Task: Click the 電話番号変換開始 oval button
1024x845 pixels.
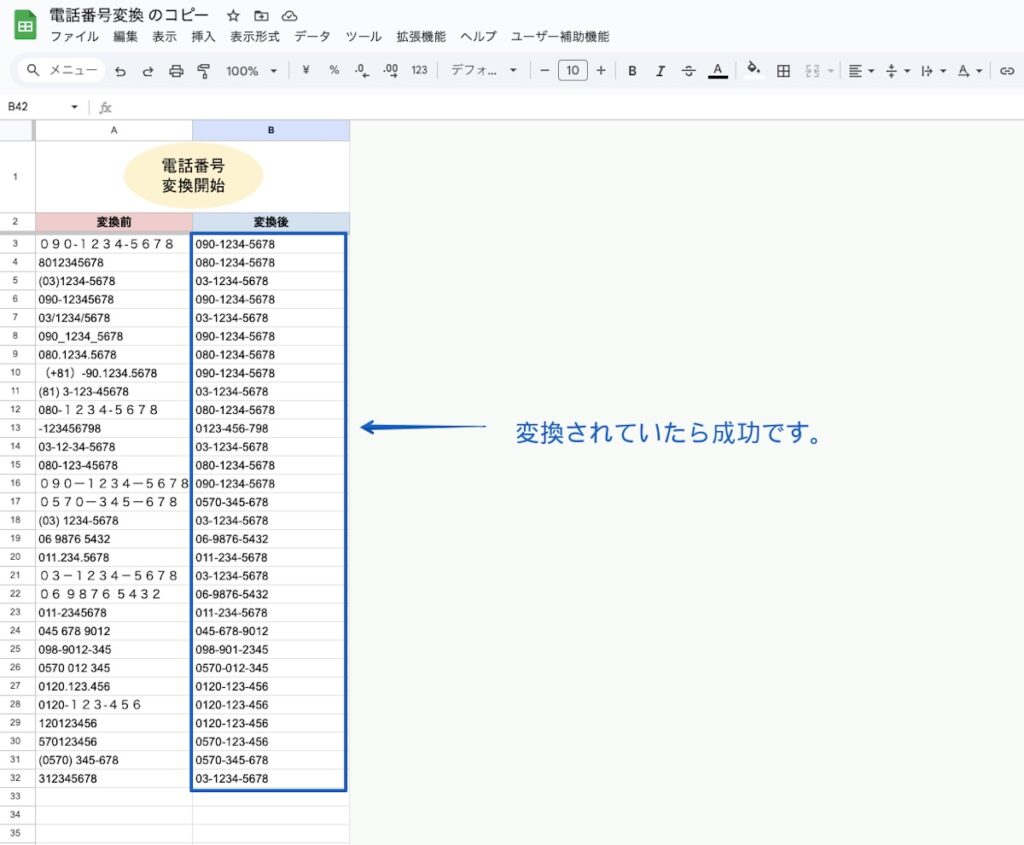Action: tap(193, 176)
